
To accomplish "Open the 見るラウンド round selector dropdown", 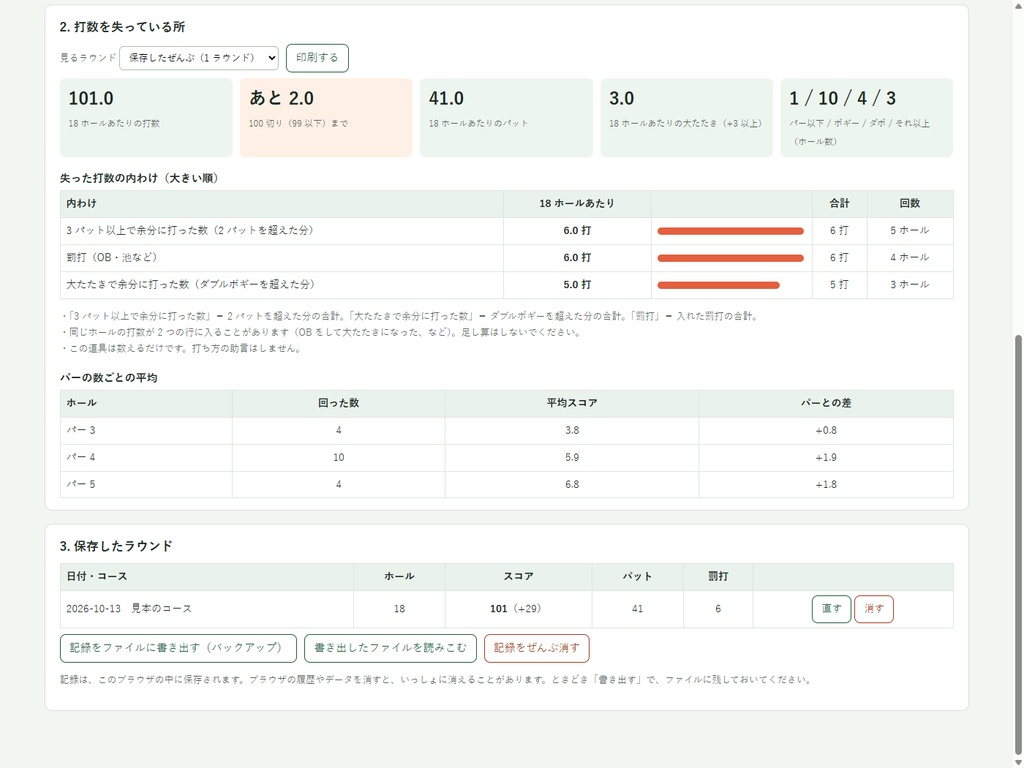I will pos(199,58).
